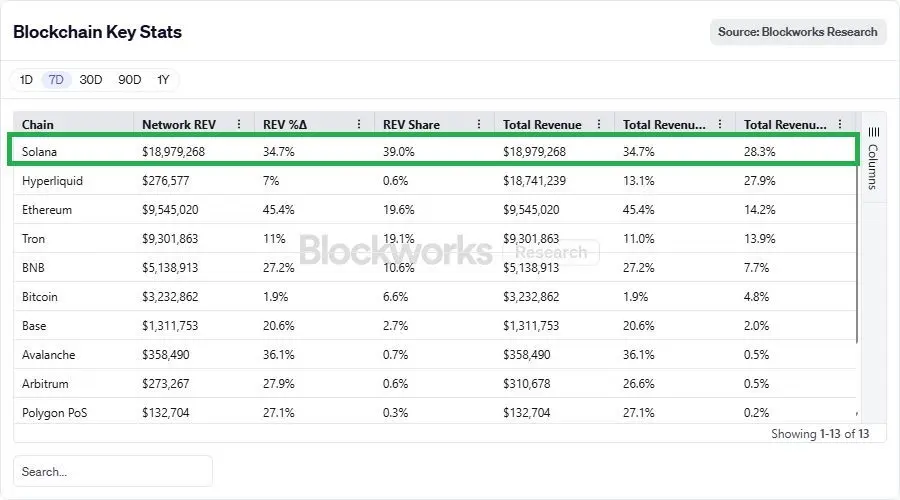Click the Ethereum chain name
The image size is (900, 500).
[47, 210]
